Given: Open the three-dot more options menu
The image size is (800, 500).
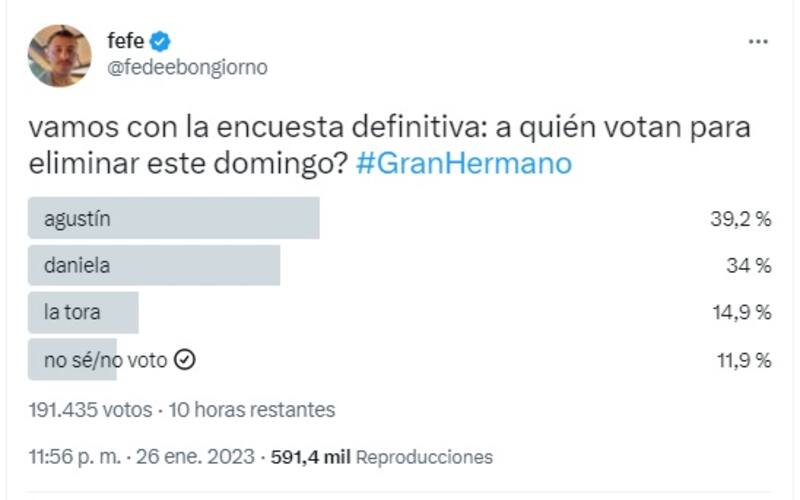Looking at the screenshot, I should tap(759, 41).
